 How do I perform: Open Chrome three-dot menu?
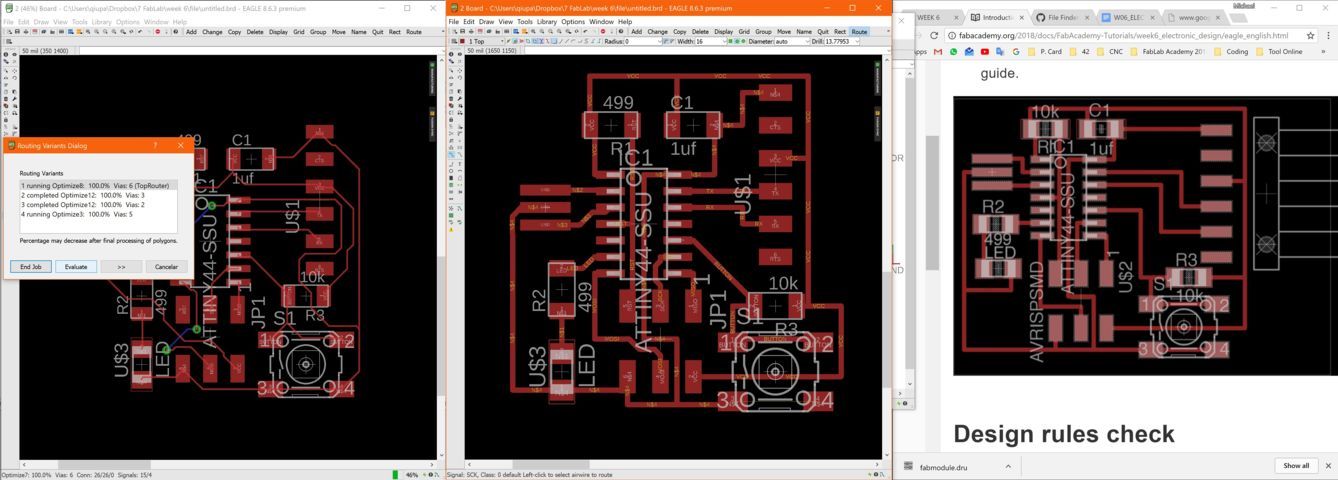(1328, 35)
